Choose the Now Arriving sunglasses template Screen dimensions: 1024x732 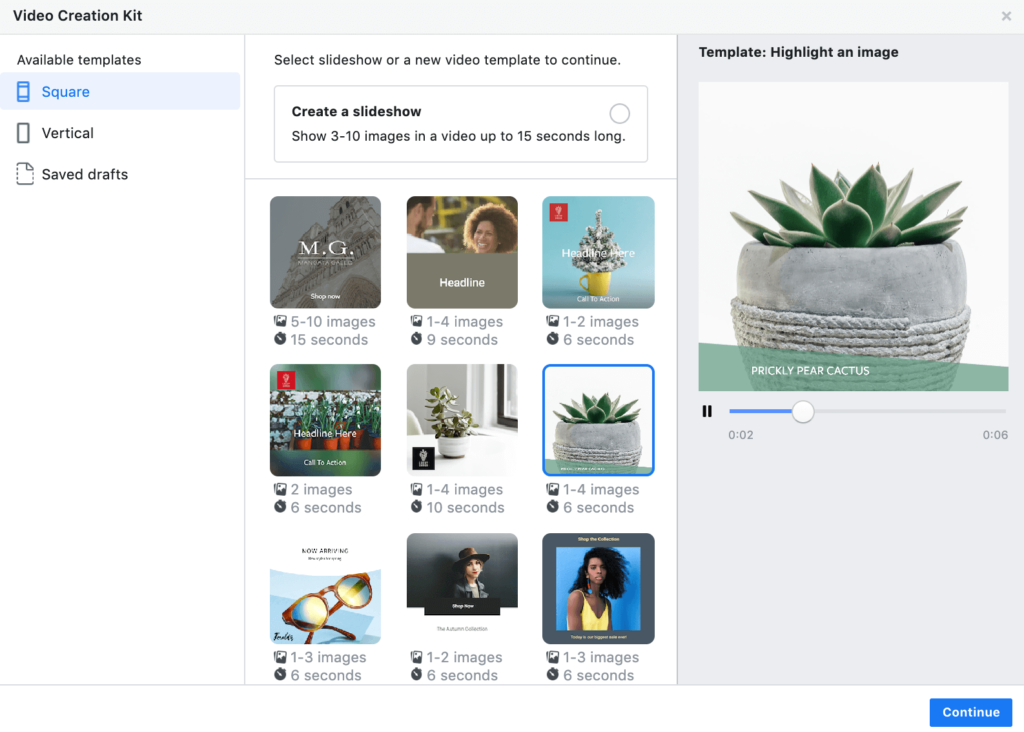(325, 588)
